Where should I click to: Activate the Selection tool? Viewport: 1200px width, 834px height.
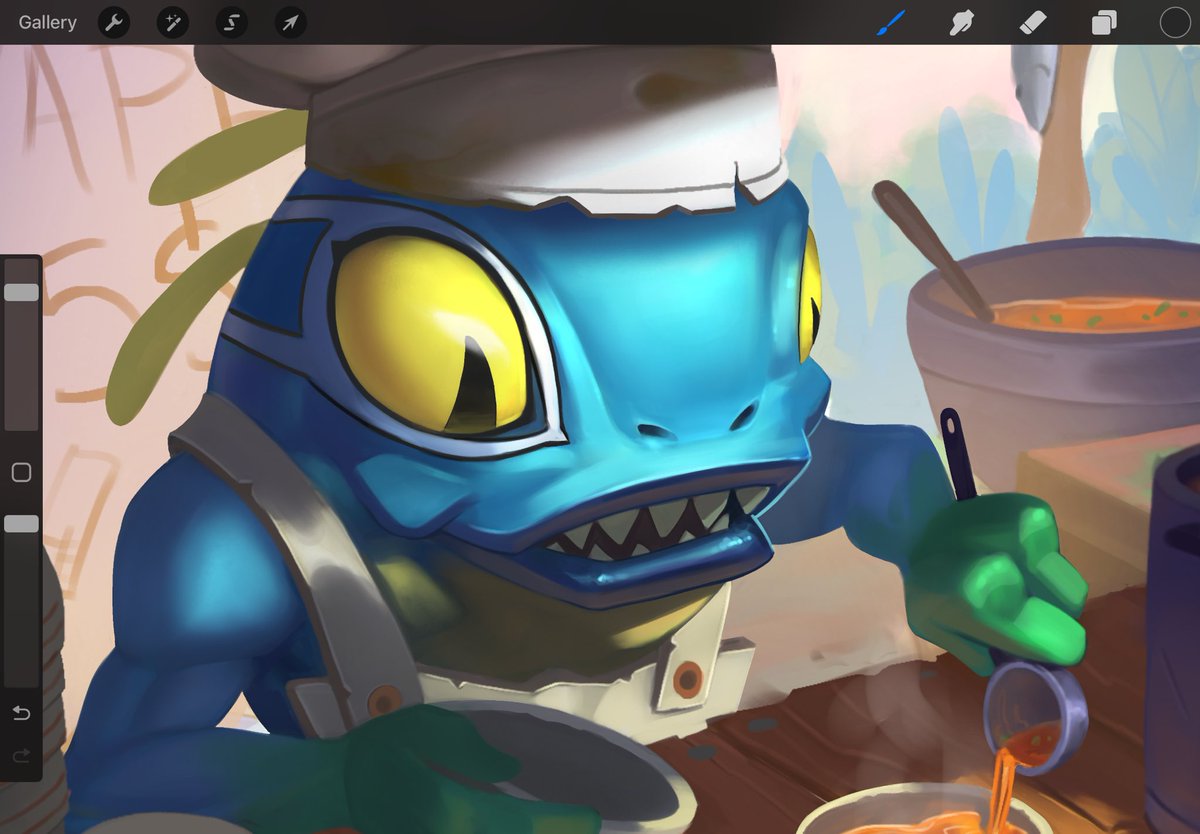[x=232, y=22]
